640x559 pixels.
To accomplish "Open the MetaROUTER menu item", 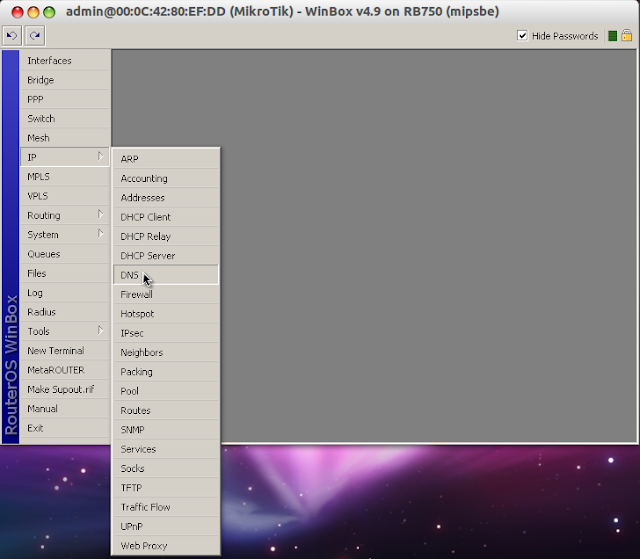I will [x=65, y=370].
